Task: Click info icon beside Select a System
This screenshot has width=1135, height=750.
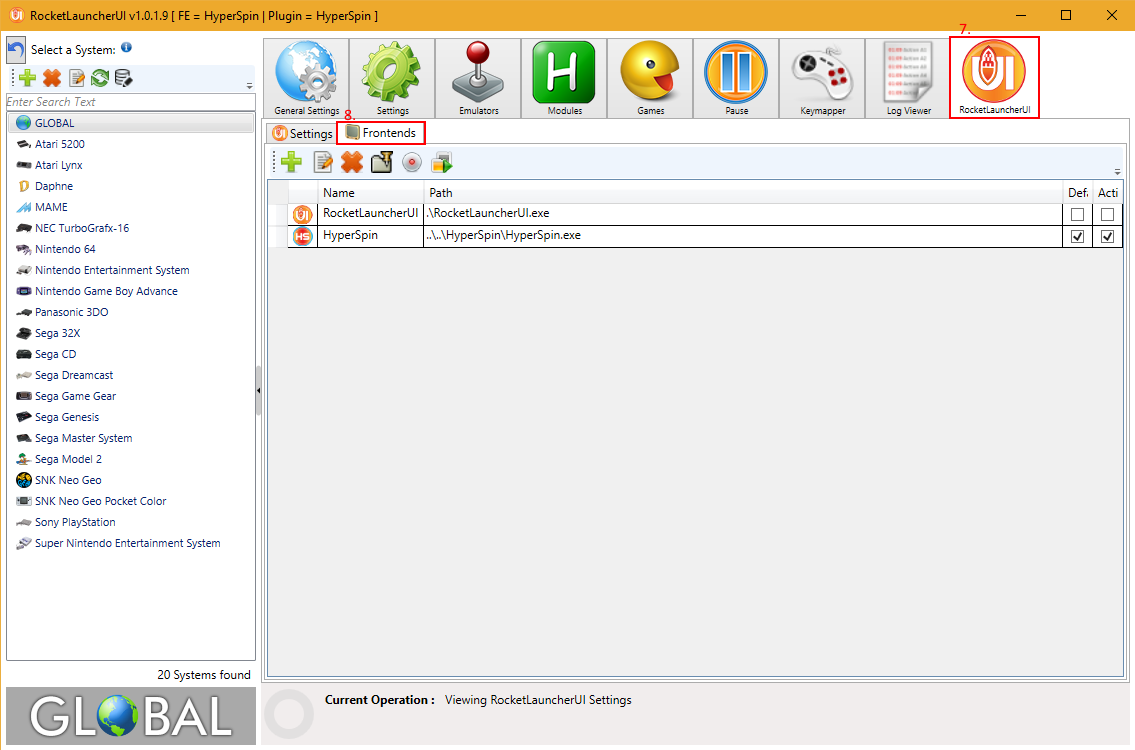Action: 127,48
